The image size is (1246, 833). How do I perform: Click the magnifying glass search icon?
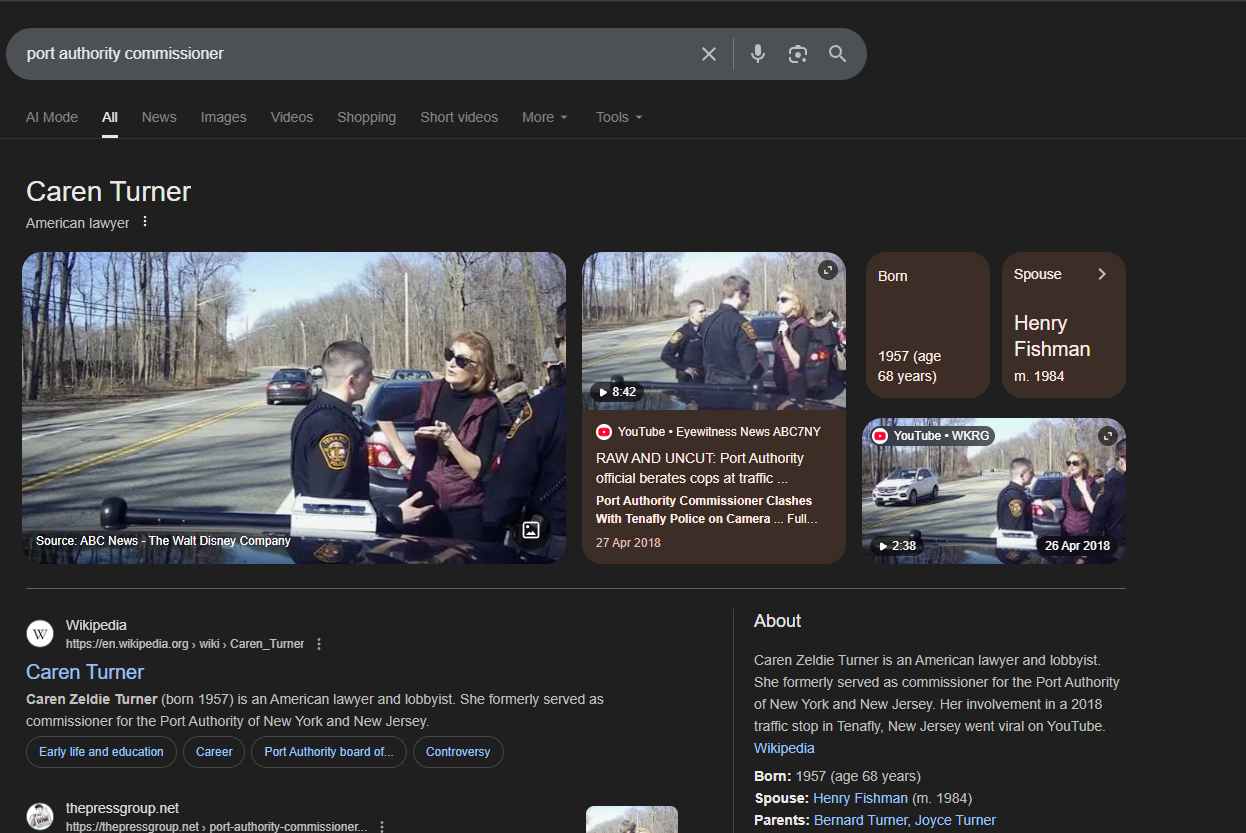(838, 54)
